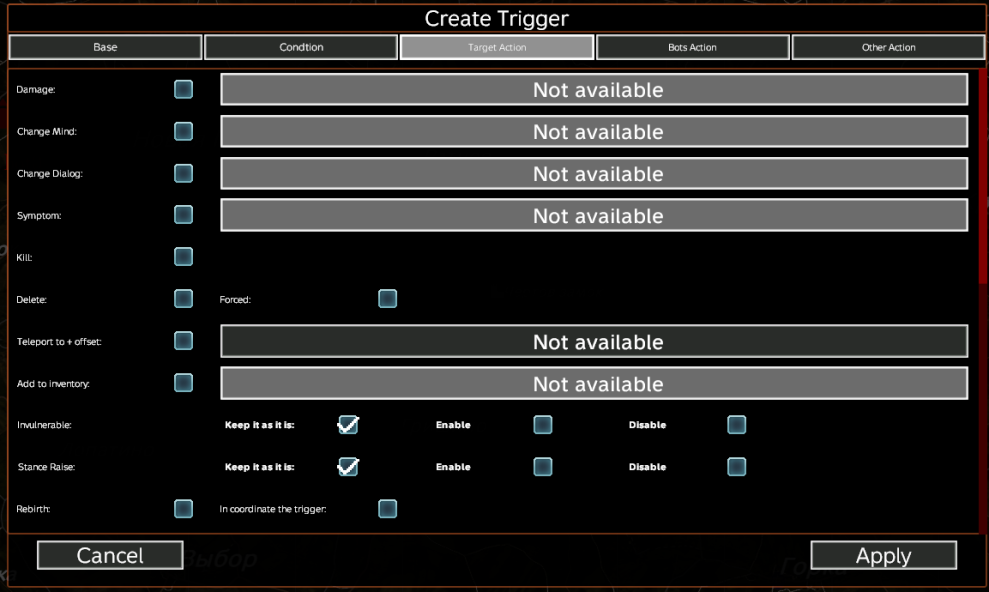Enable the Forced checkbox
Viewport: 989px width, 592px height.
point(387,299)
